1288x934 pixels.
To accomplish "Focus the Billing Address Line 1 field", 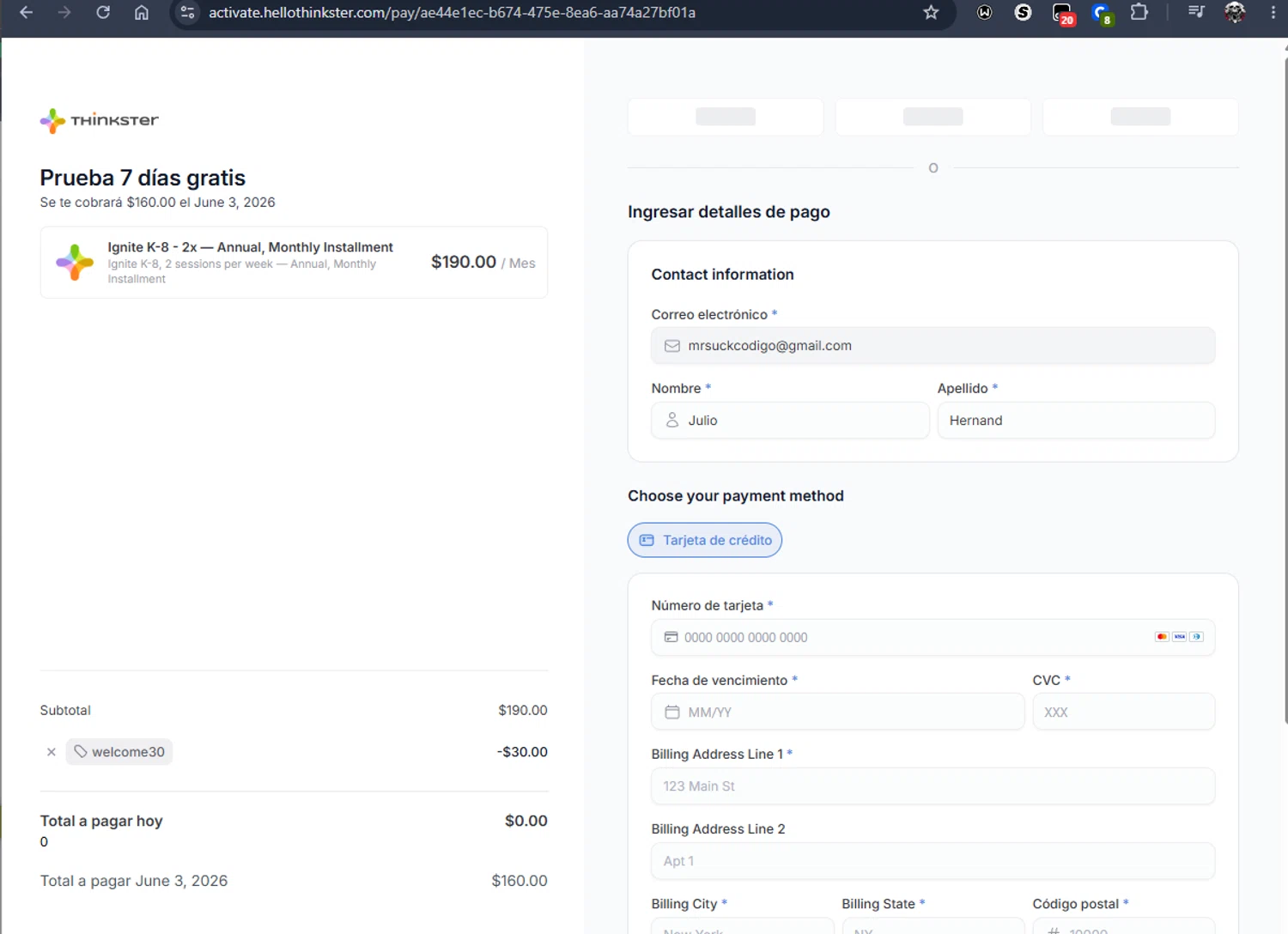I will 933,786.
